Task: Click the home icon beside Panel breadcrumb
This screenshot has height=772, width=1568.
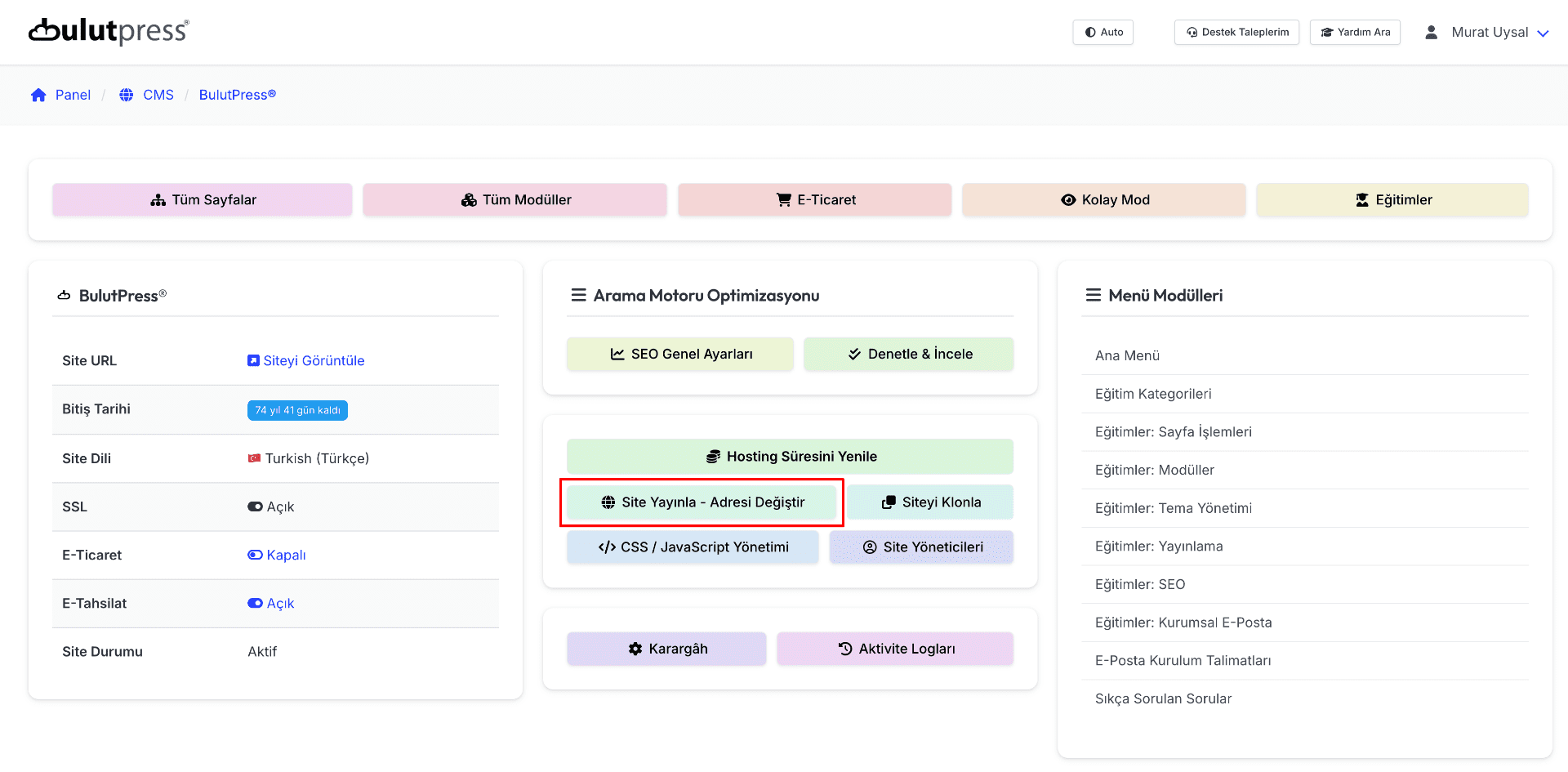Action: pos(38,96)
